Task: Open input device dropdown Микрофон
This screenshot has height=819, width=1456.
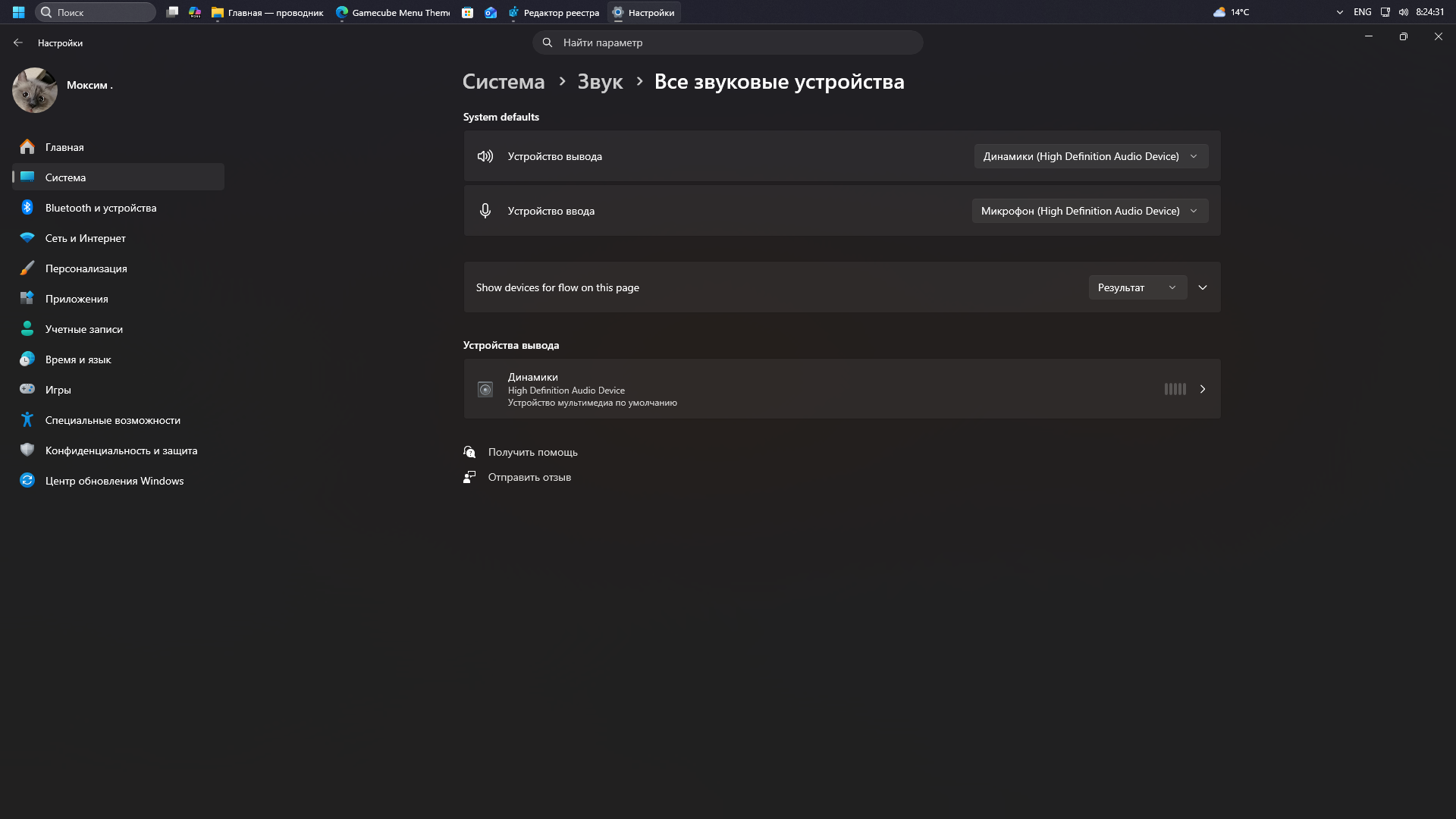Action: click(1090, 211)
